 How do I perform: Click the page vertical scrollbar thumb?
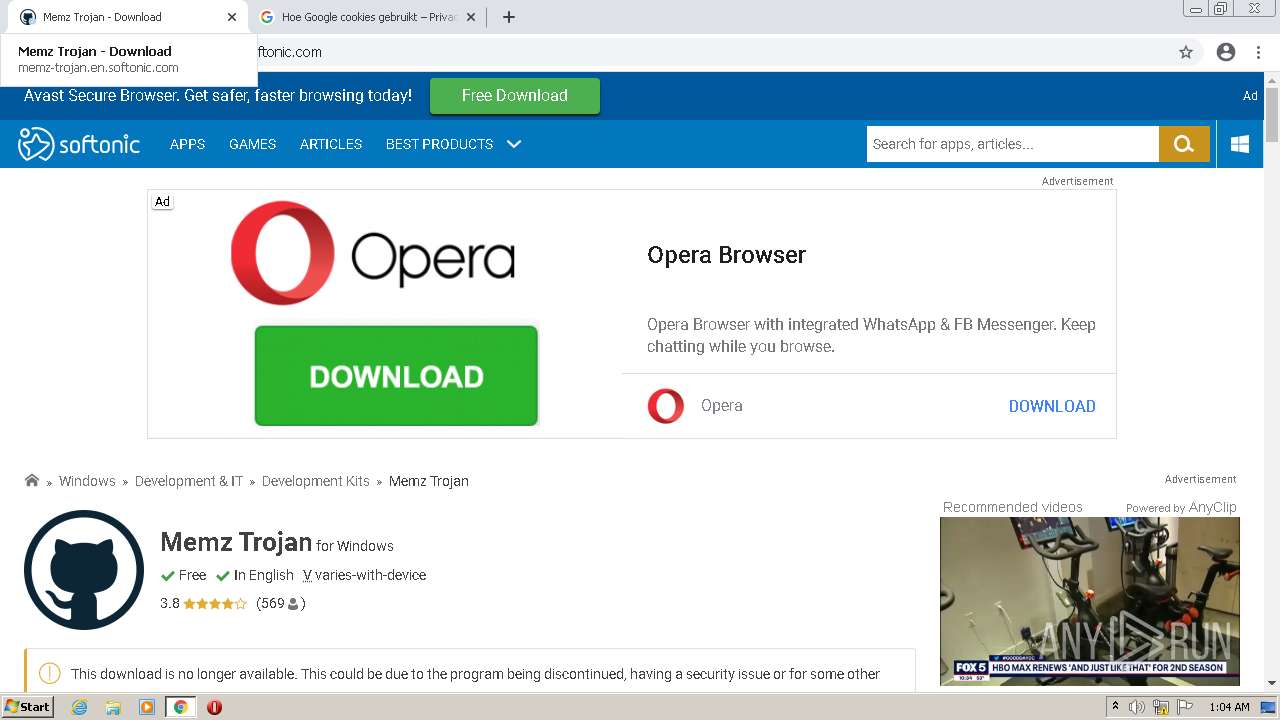coord(1272,115)
